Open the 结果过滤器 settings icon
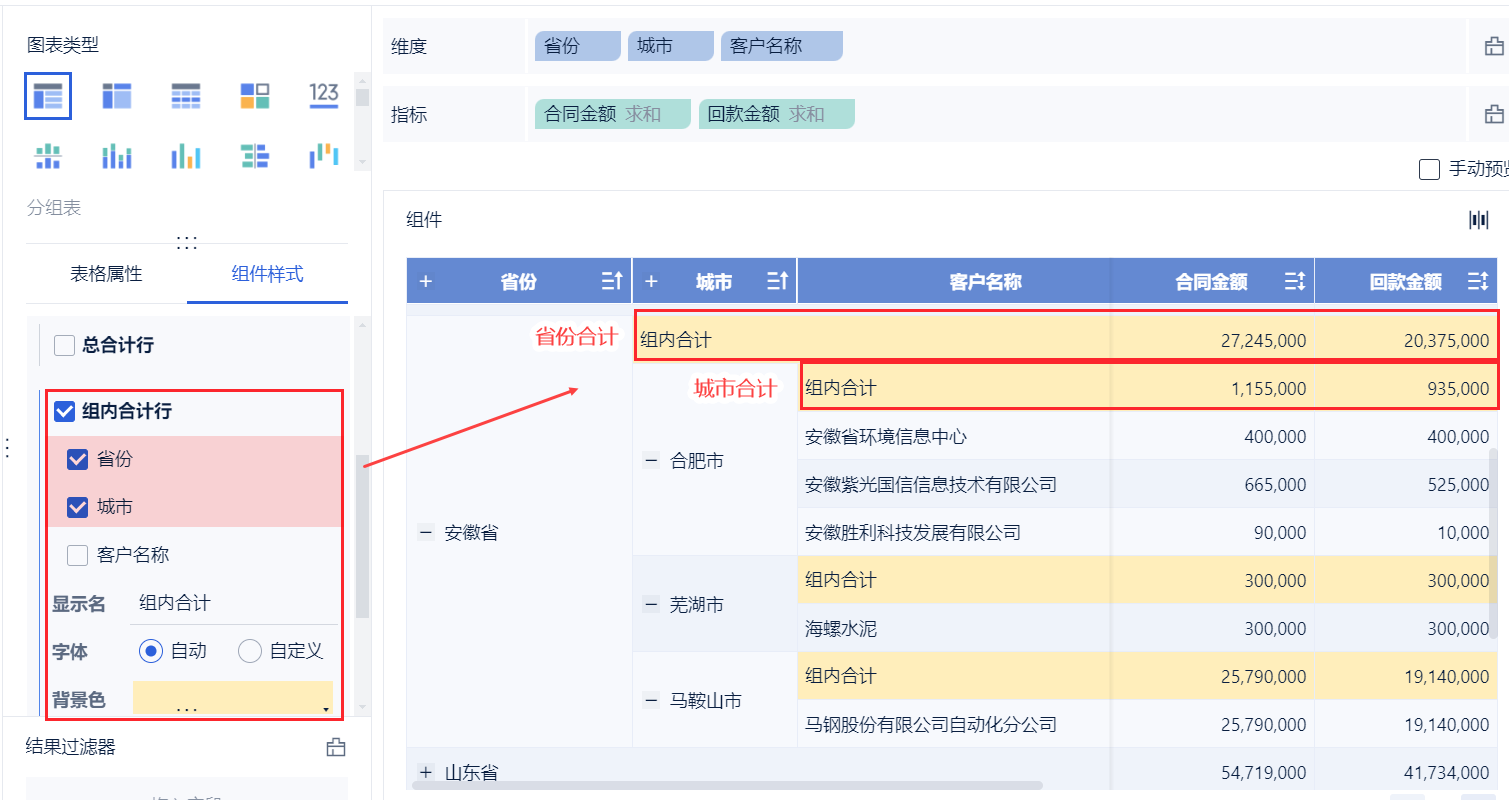 tap(336, 747)
